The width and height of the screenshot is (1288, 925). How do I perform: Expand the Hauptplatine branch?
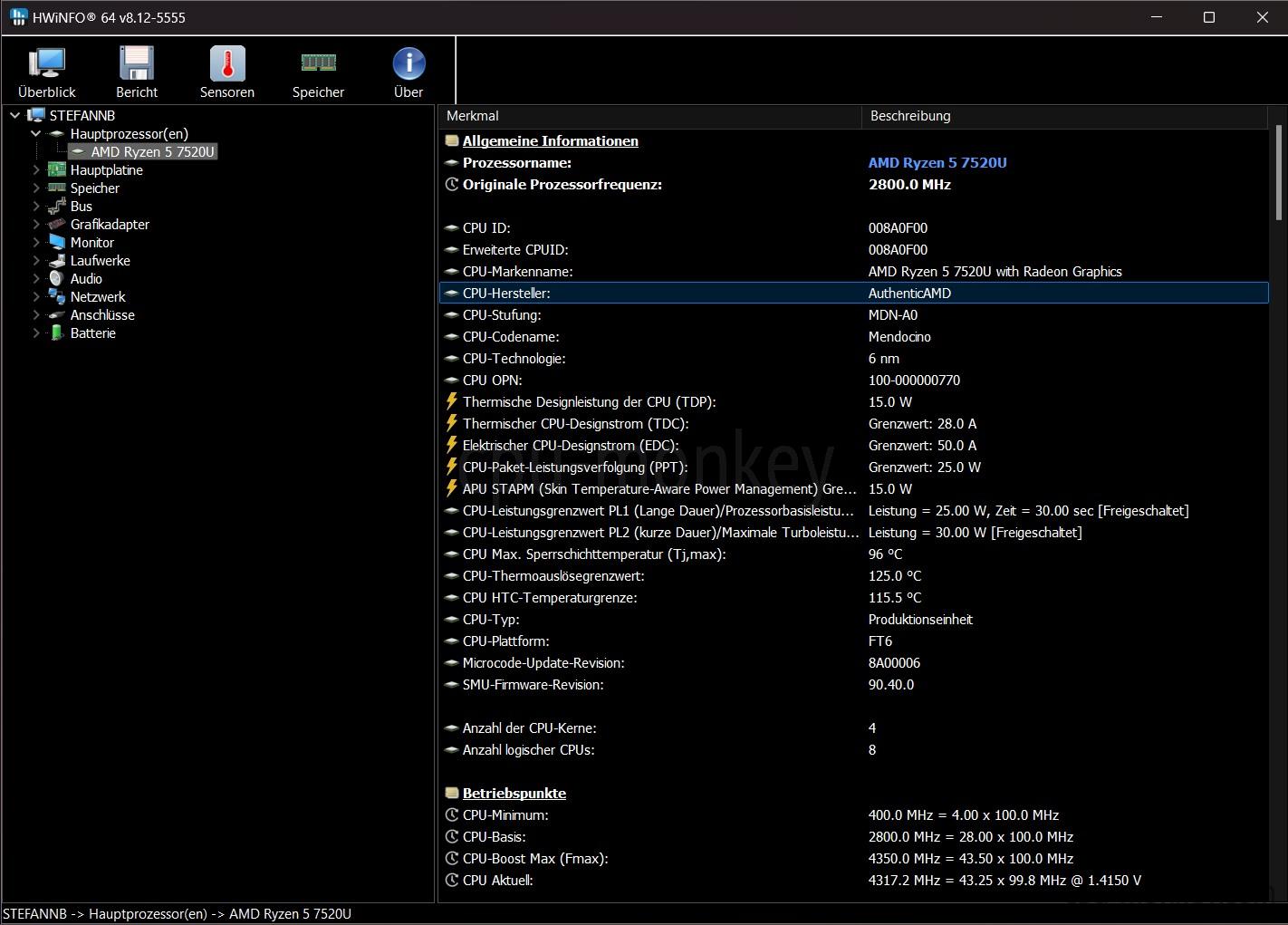(x=36, y=170)
